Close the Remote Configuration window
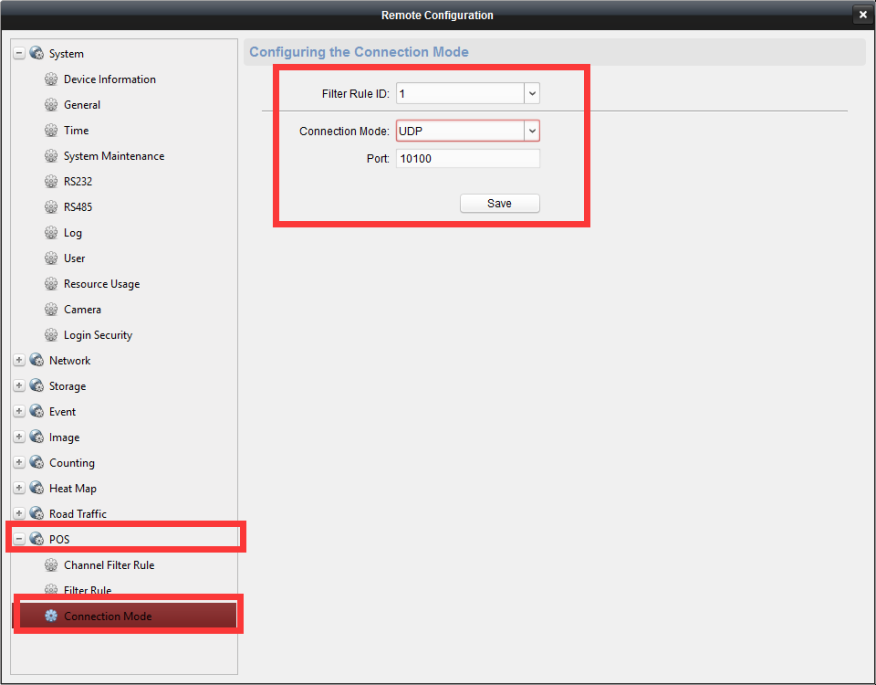 [862, 15]
